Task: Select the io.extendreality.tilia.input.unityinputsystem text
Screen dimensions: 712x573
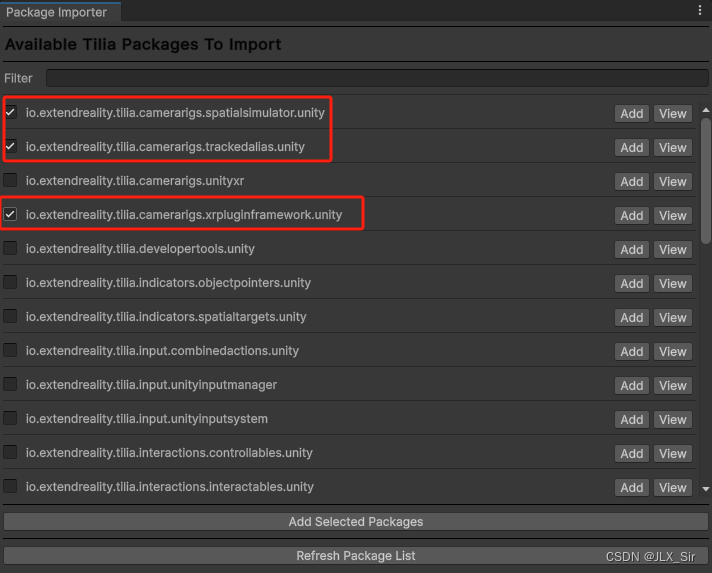Action: pos(147,419)
